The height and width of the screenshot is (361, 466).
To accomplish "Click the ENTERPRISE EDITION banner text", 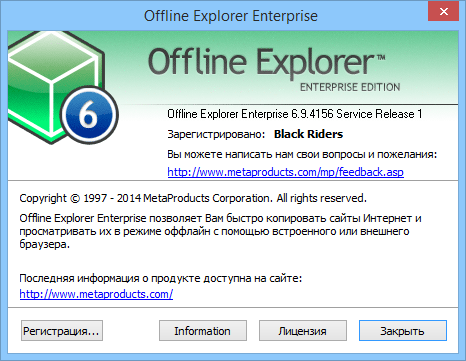I will click(x=350, y=87).
